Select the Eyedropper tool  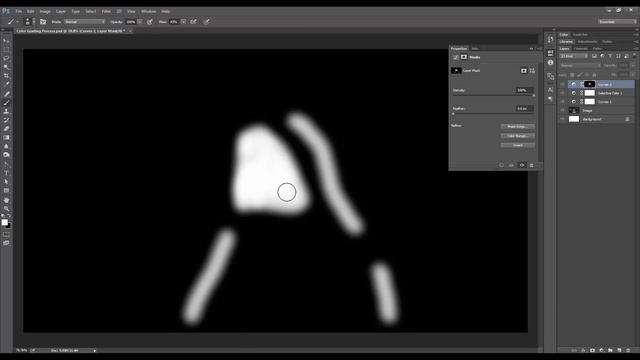coord(6,84)
